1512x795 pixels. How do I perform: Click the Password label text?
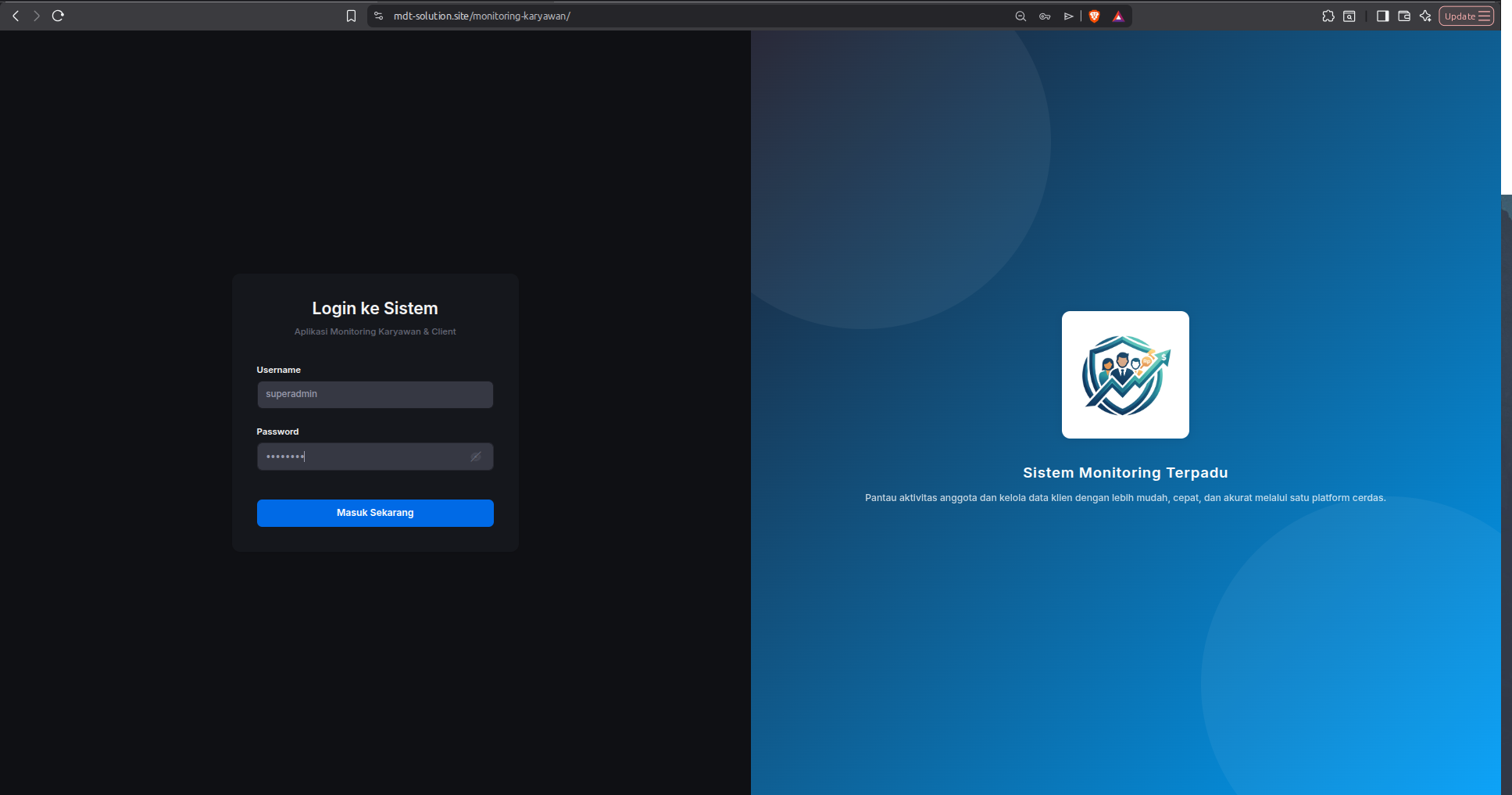pos(277,432)
